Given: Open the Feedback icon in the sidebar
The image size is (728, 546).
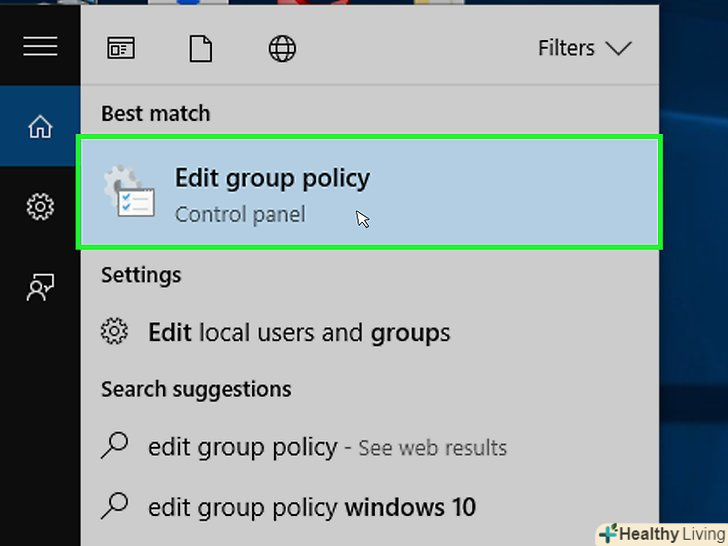Looking at the screenshot, I should pyautogui.click(x=40, y=288).
